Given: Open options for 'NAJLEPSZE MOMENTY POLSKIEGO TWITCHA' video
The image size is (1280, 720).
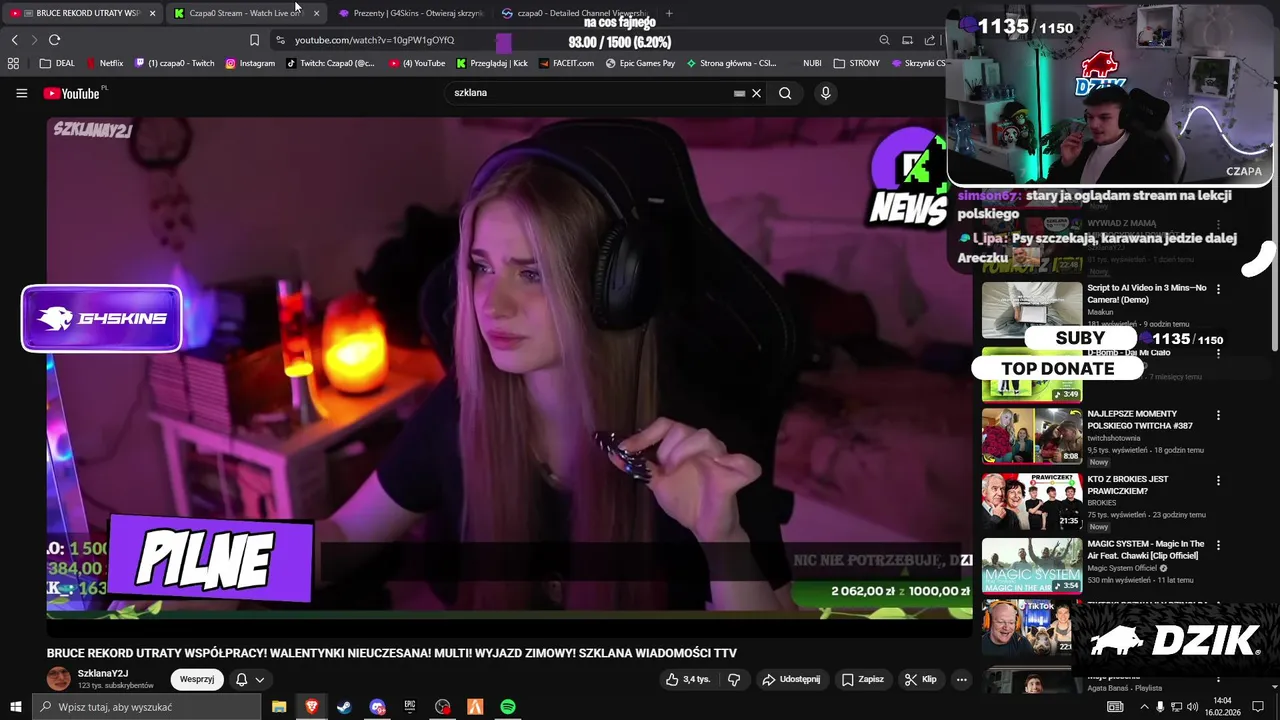Looking at the screenshot, I should (x=1218, y=415).
